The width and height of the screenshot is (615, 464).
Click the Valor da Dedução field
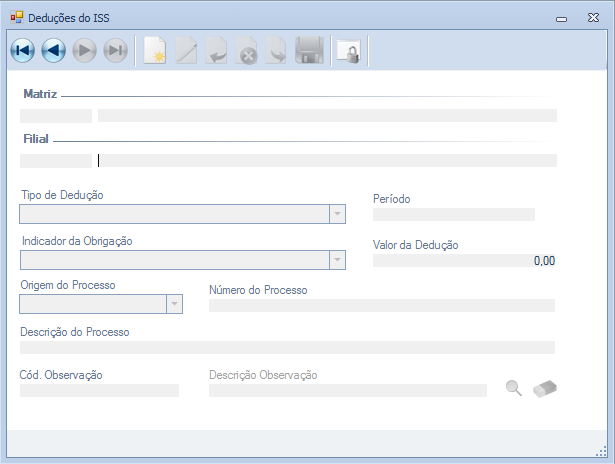coord(463,261)
